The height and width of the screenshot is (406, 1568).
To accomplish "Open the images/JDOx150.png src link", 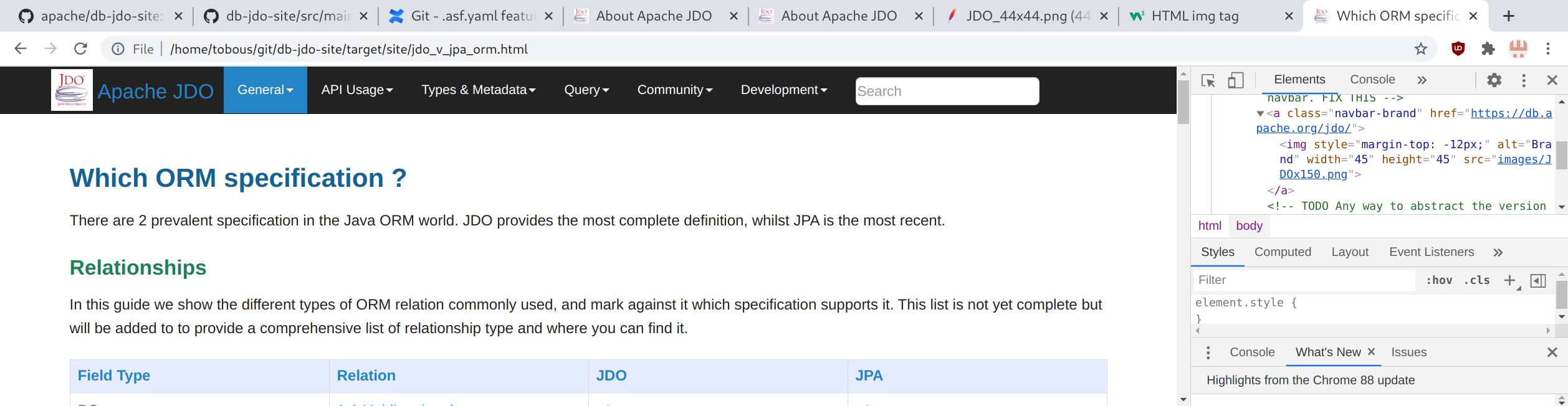I will tap(1524, 159).
